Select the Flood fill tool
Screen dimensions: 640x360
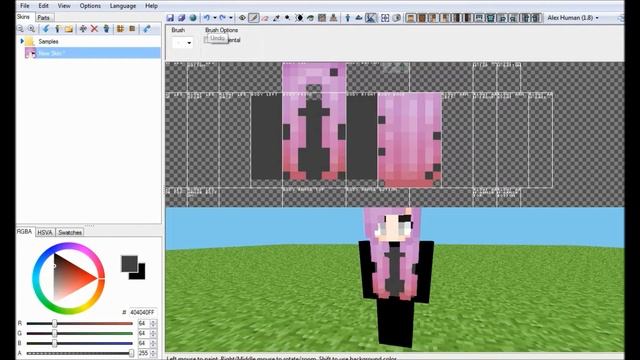(311, 18)
